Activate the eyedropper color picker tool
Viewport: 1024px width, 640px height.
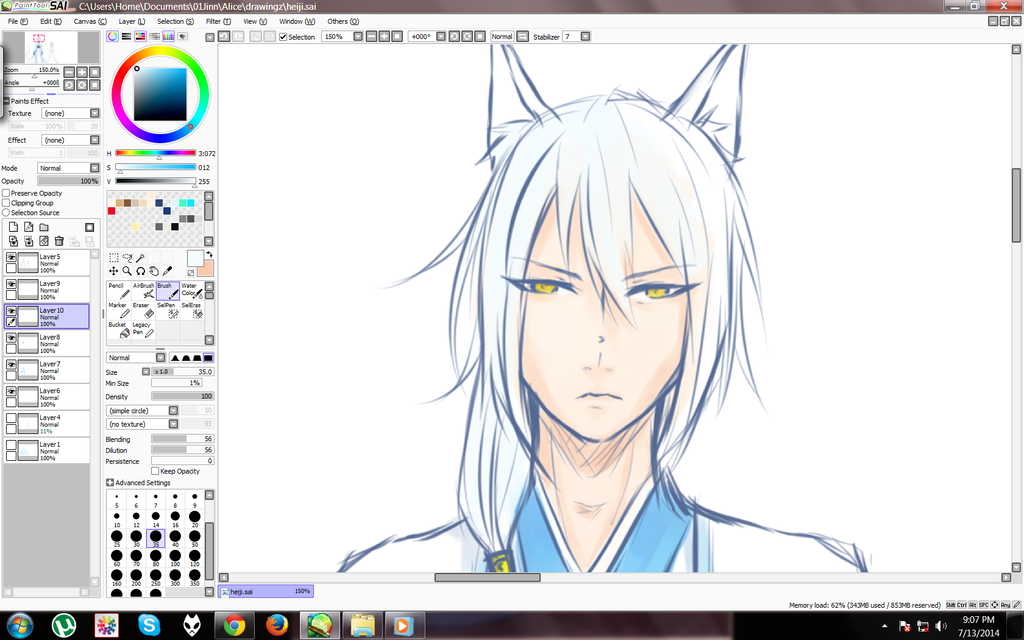pyautogui.click(x=167, y=271)
